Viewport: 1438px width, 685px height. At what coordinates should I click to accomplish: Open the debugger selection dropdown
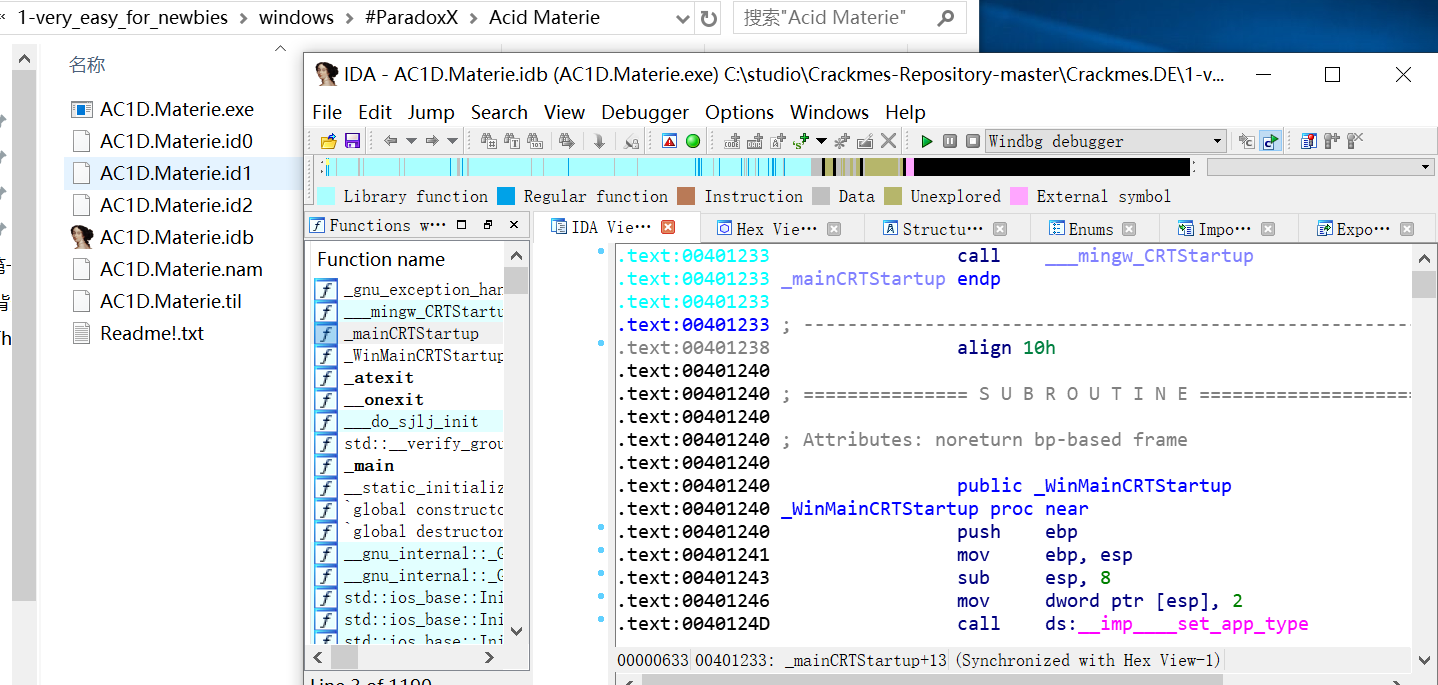(1218, 141)
